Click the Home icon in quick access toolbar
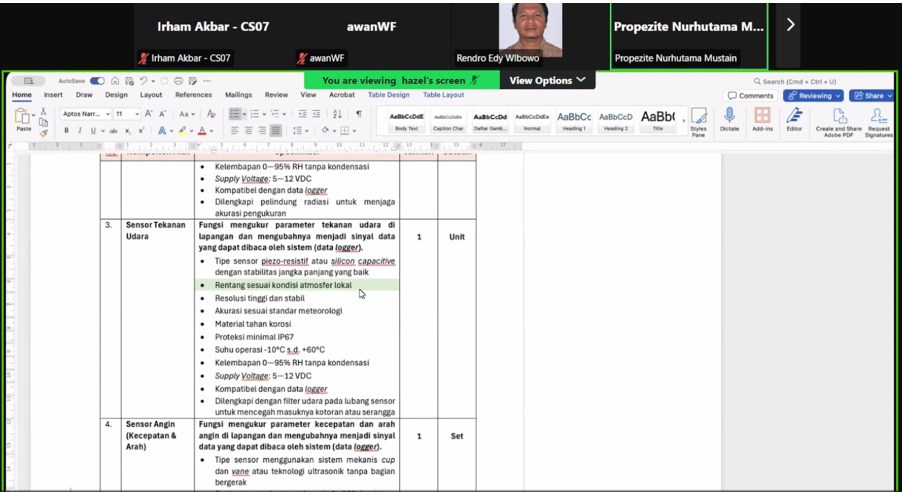 [x=115, y=81]
